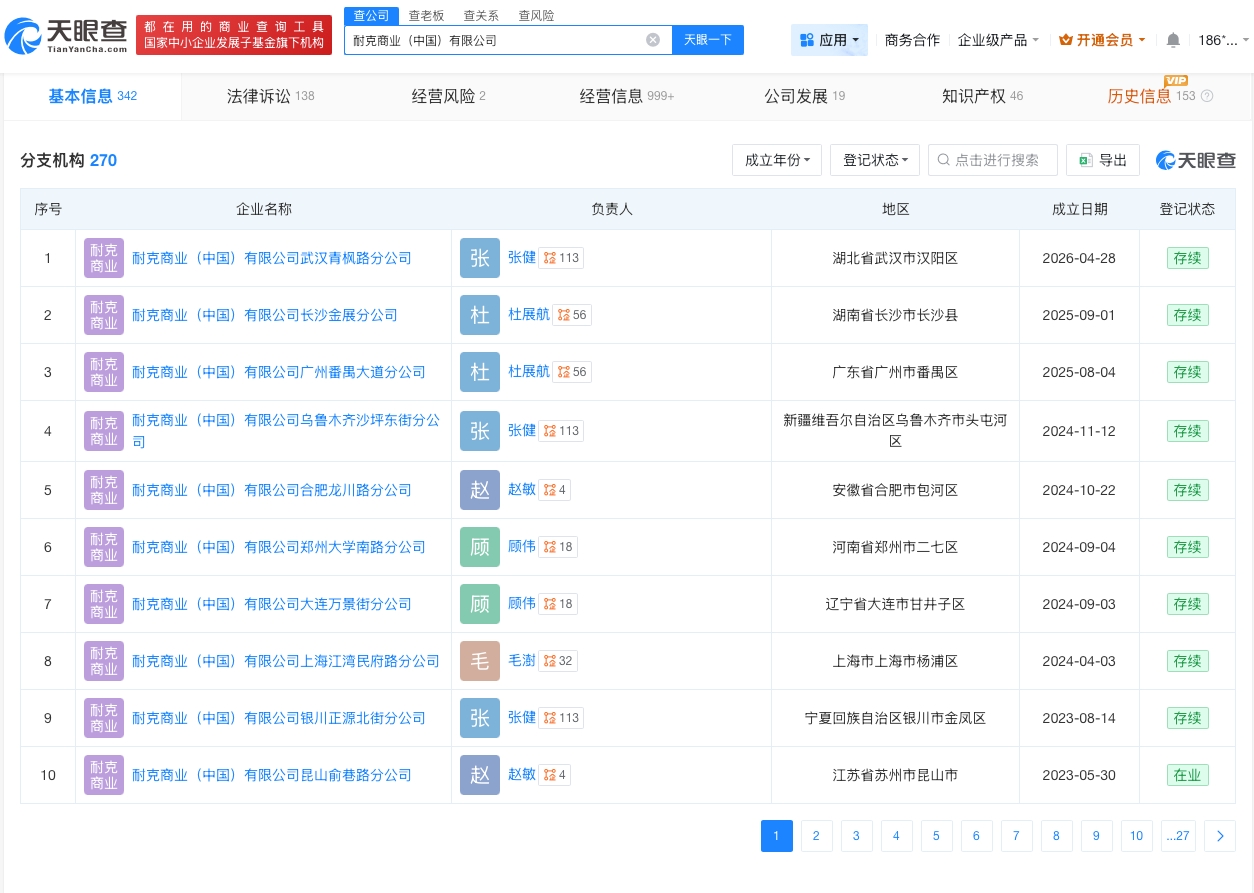Select the 查风险 search mode tab
The width and height of the screenshot is (1254, 893).
(536, 16)
